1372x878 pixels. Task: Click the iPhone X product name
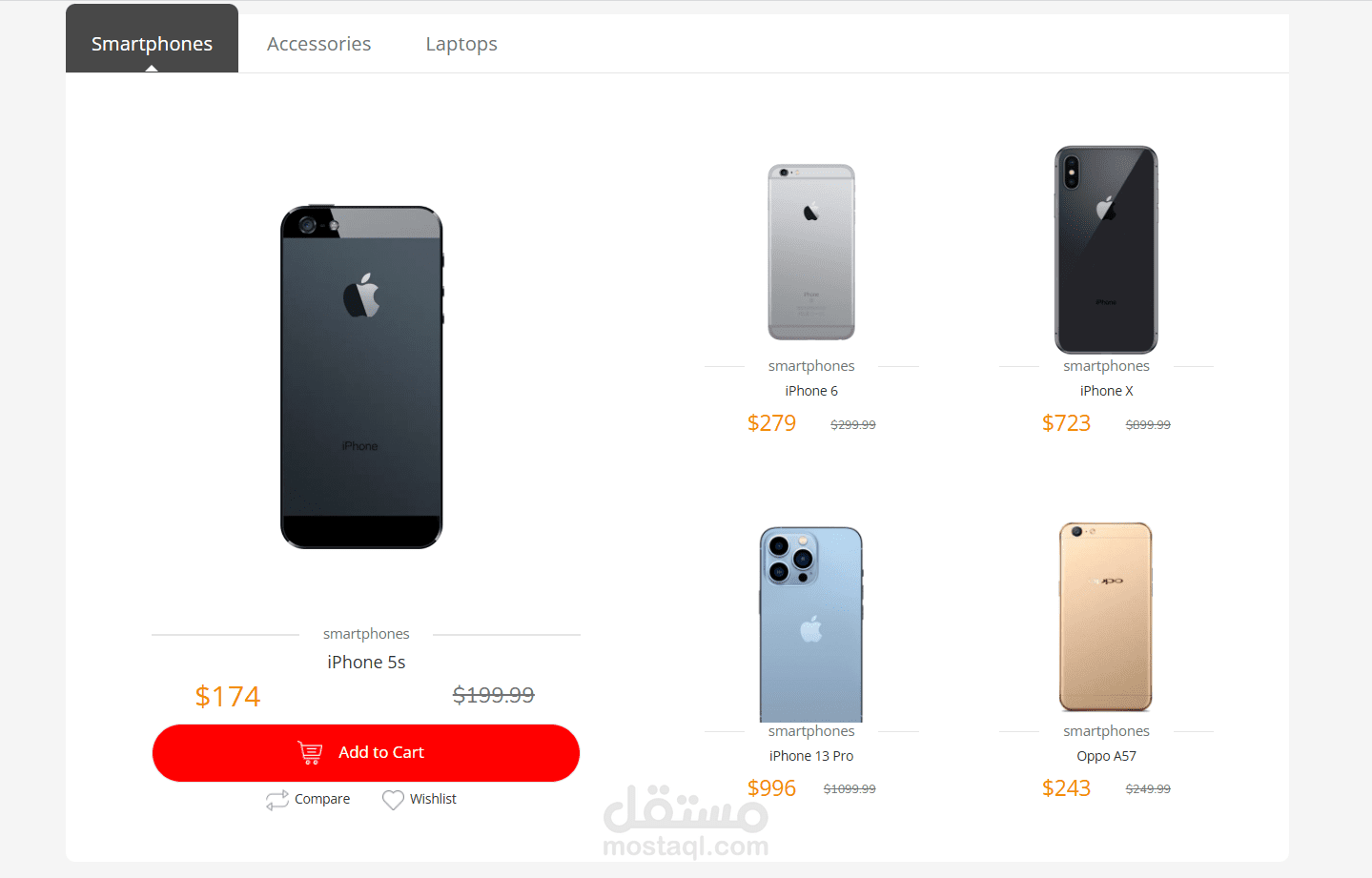coord(1106,391)
